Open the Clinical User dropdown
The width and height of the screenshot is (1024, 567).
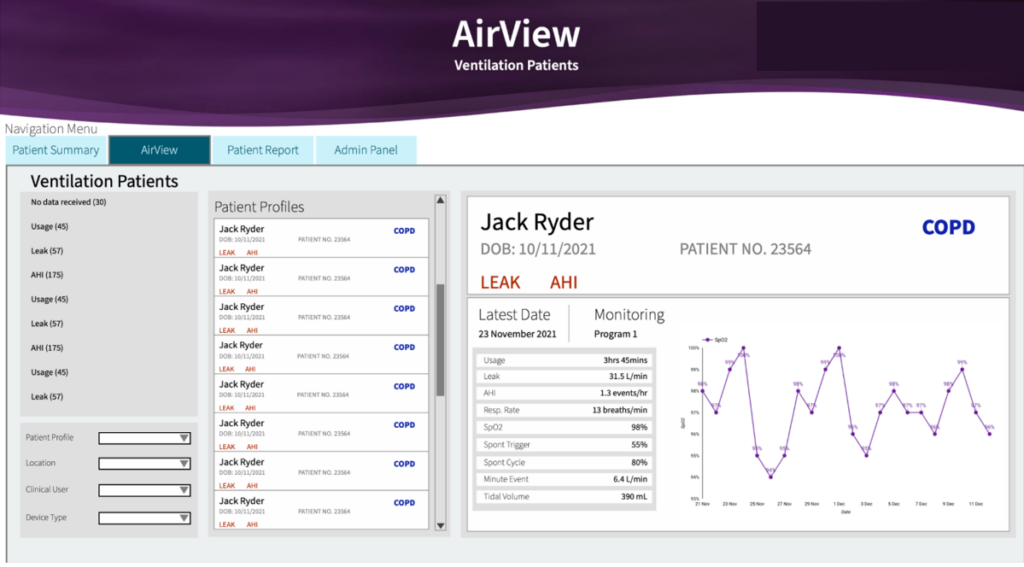click(144, 491)
